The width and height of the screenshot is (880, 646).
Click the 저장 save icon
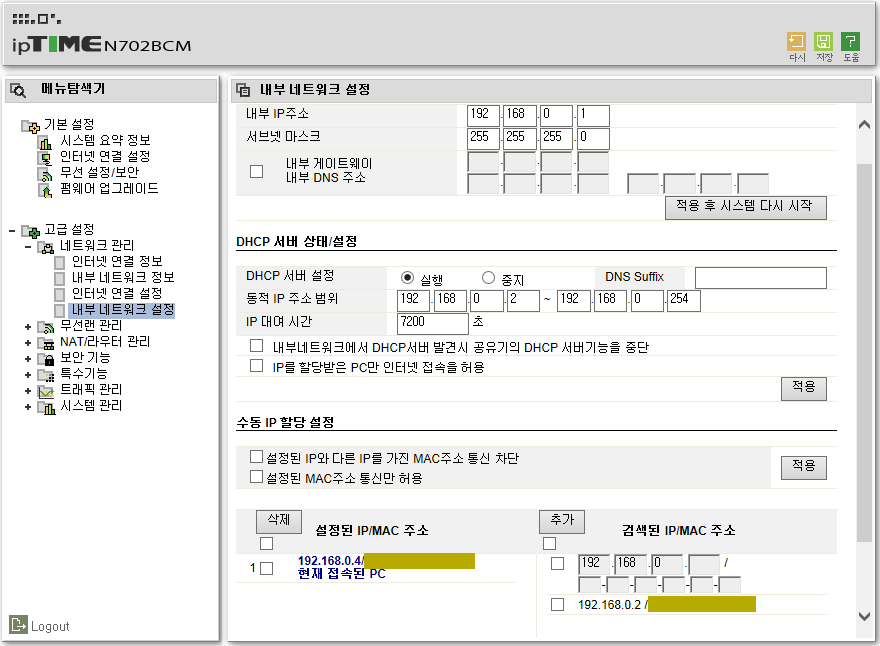coord(823,42)
